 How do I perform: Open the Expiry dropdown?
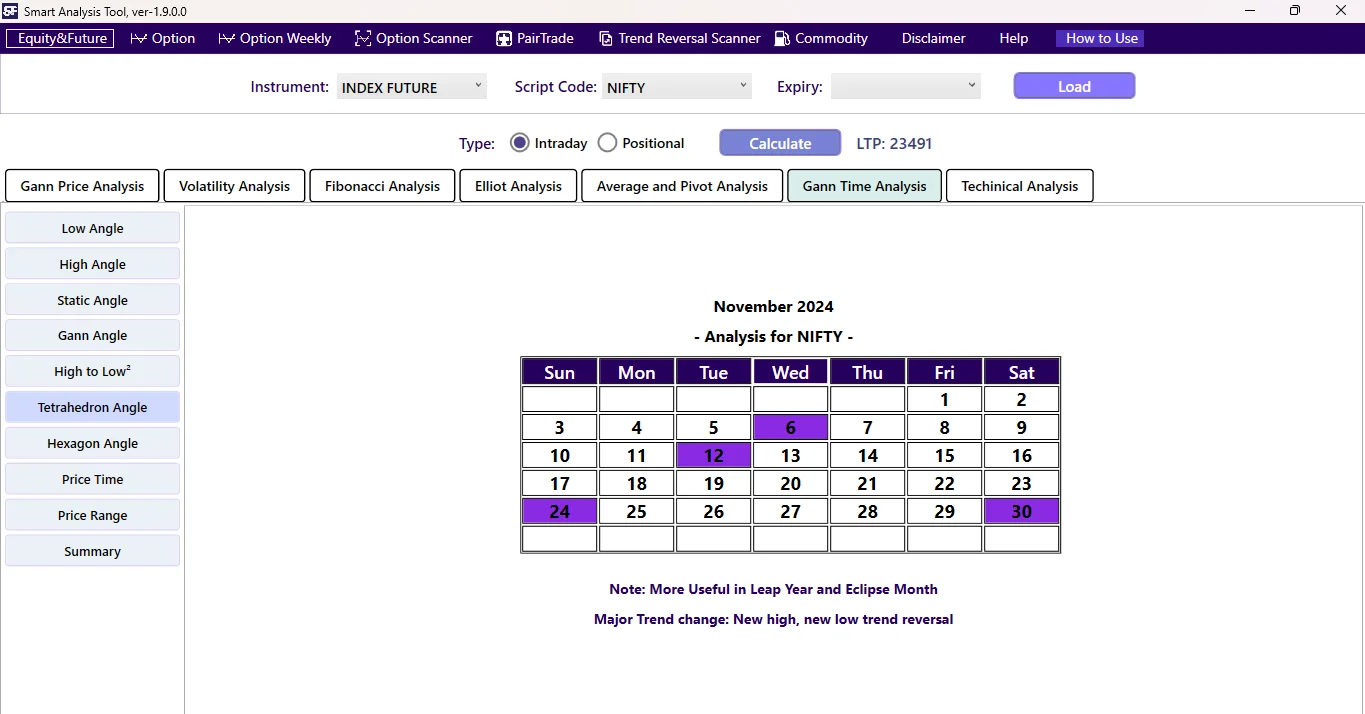(x=905, y=86)
